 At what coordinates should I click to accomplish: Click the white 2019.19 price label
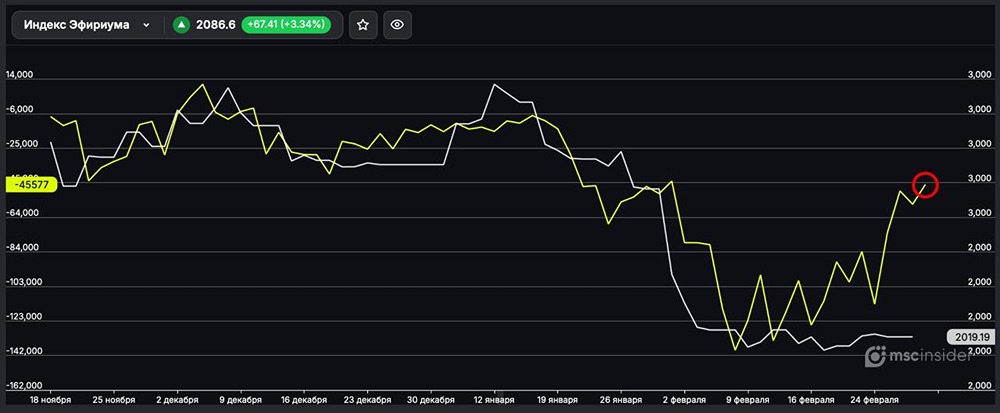(969, 338)
